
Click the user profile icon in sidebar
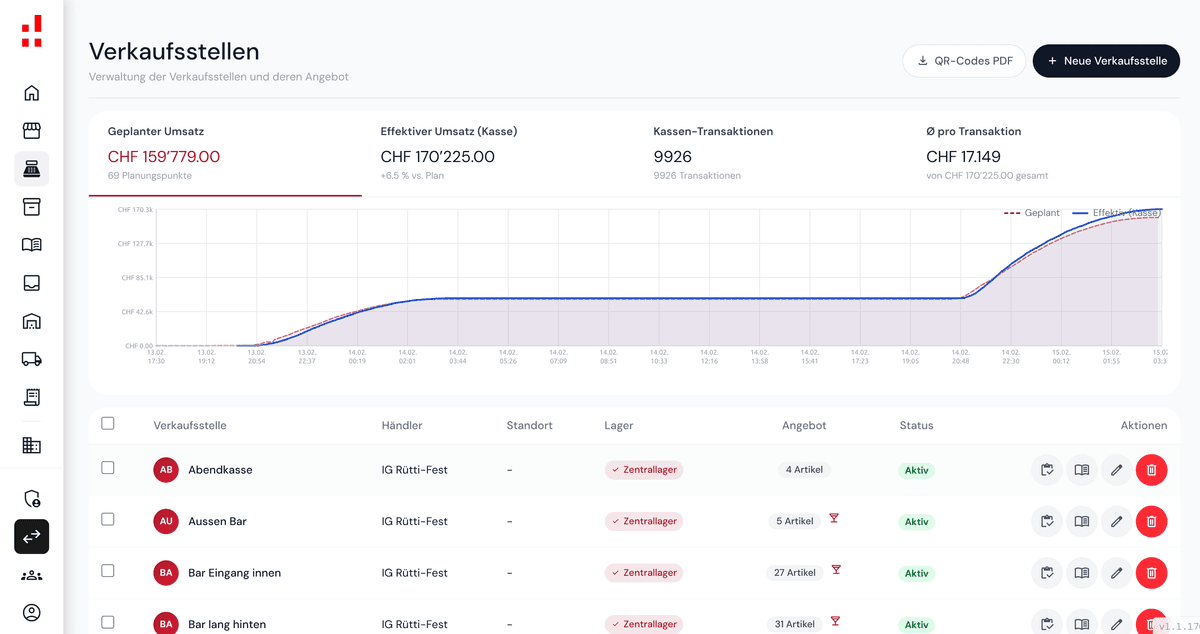(31, 612)
